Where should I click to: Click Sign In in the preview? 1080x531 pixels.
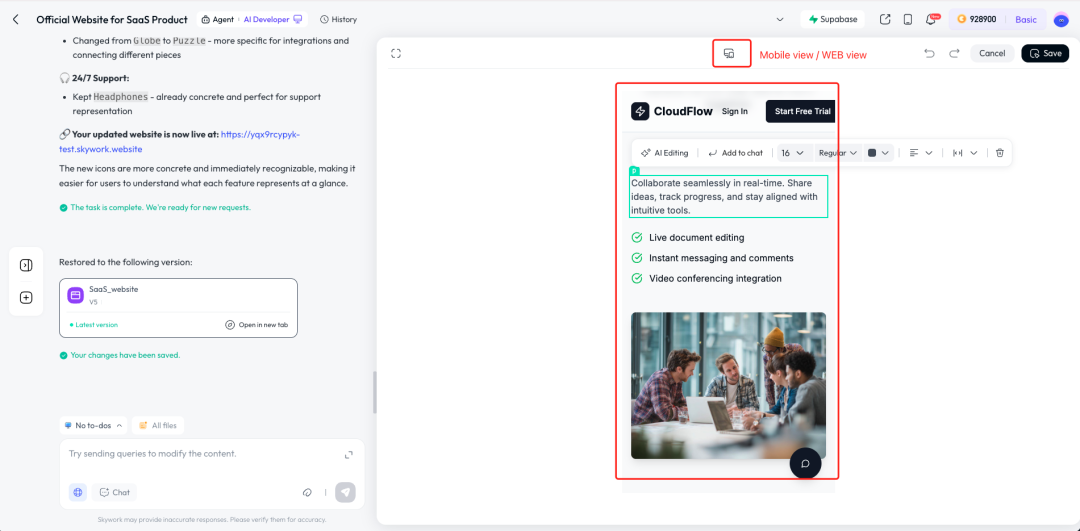pos(734,111)
